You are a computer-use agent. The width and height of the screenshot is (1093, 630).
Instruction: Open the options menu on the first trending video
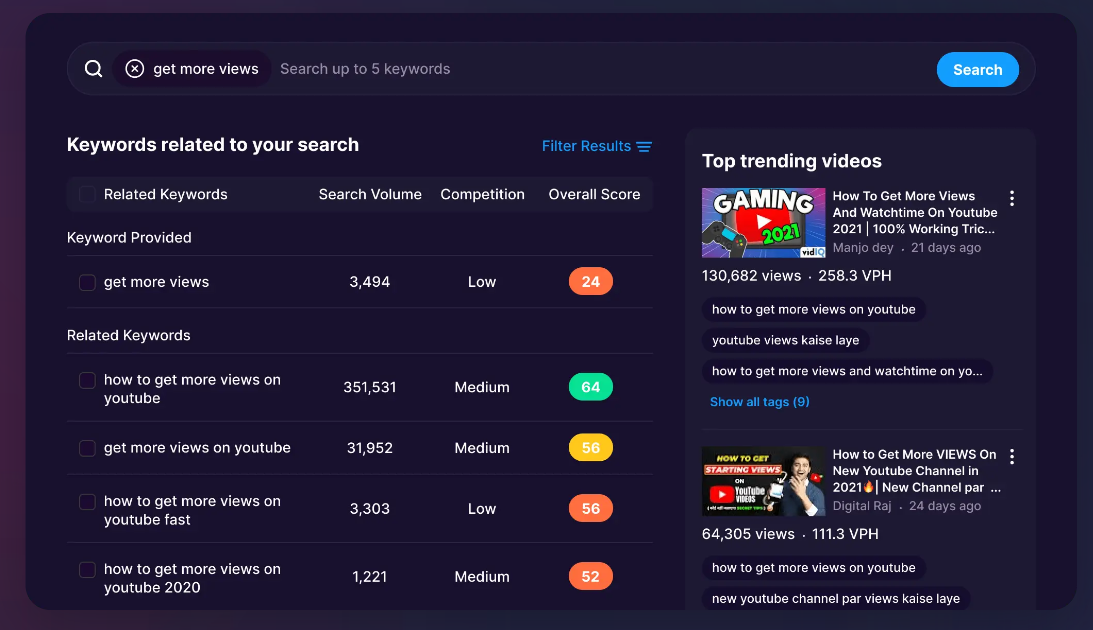(x=1011, y=198)
